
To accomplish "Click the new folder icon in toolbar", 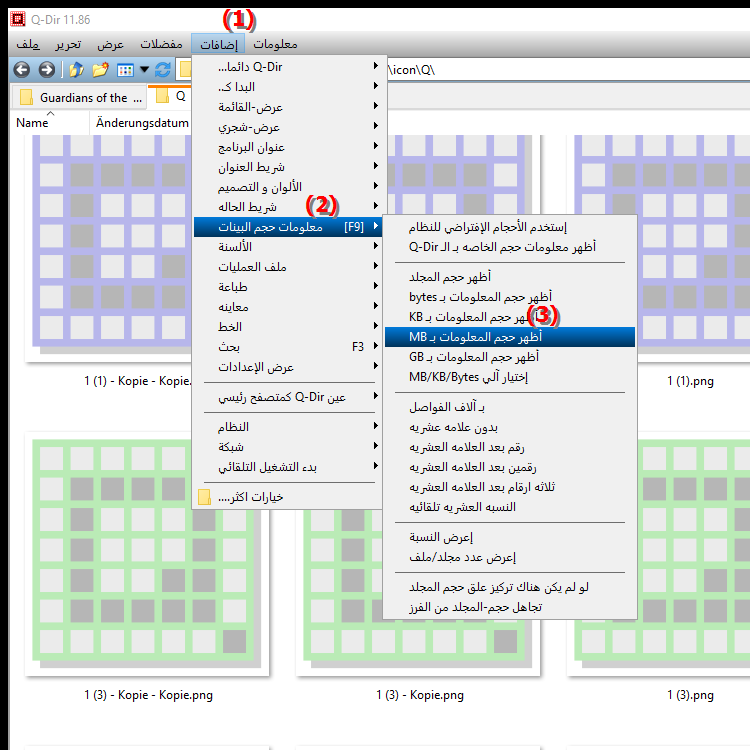I will tap(100, 70).
